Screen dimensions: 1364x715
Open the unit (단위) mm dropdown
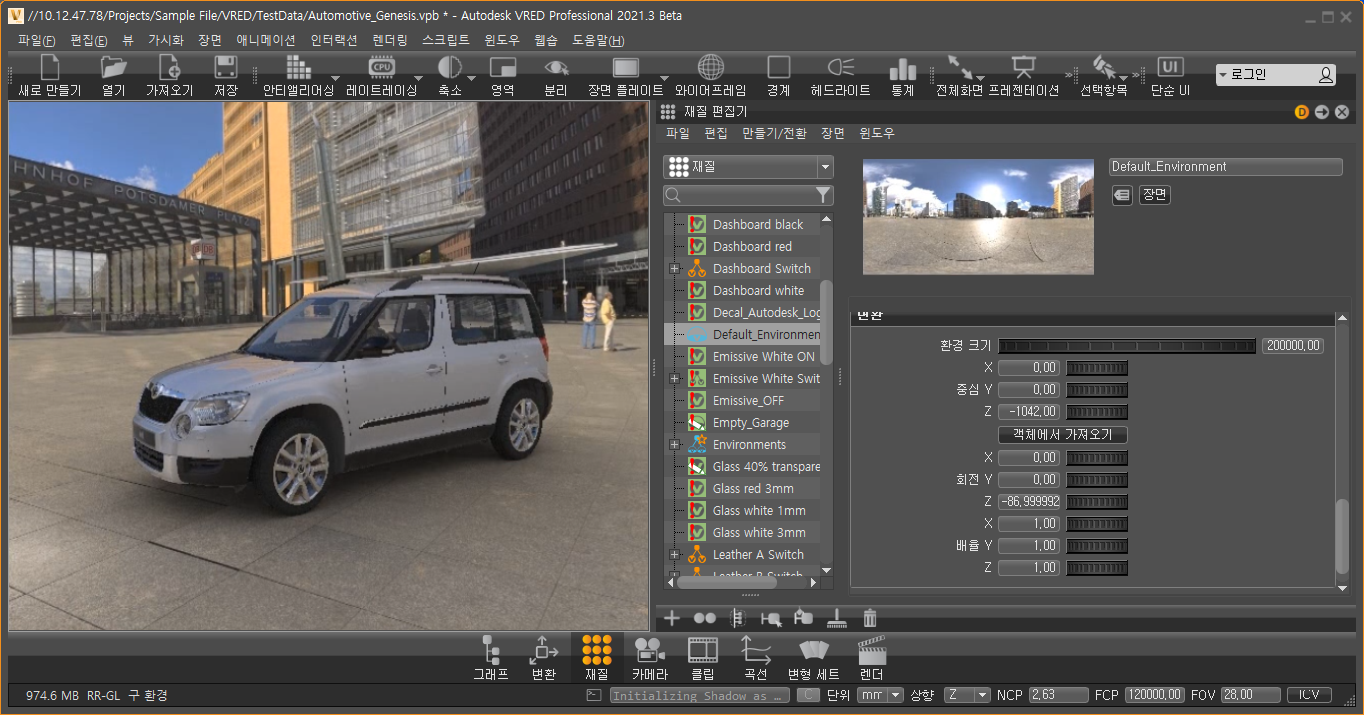[x=880, y=695]
